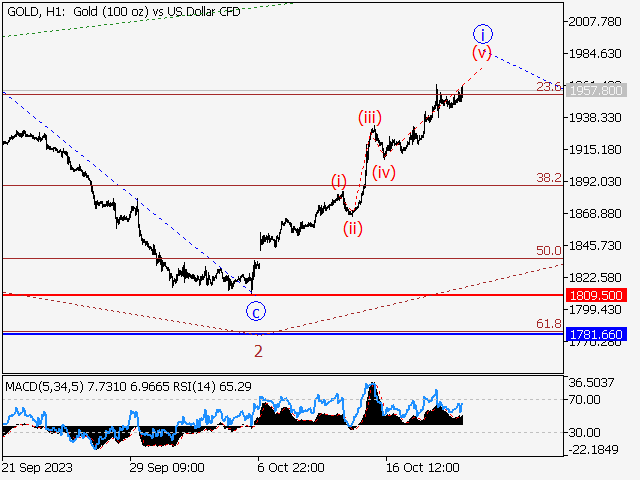Click the 70.00 RSI level value
This screenshot has height=480, width=640.
[584, 399]
